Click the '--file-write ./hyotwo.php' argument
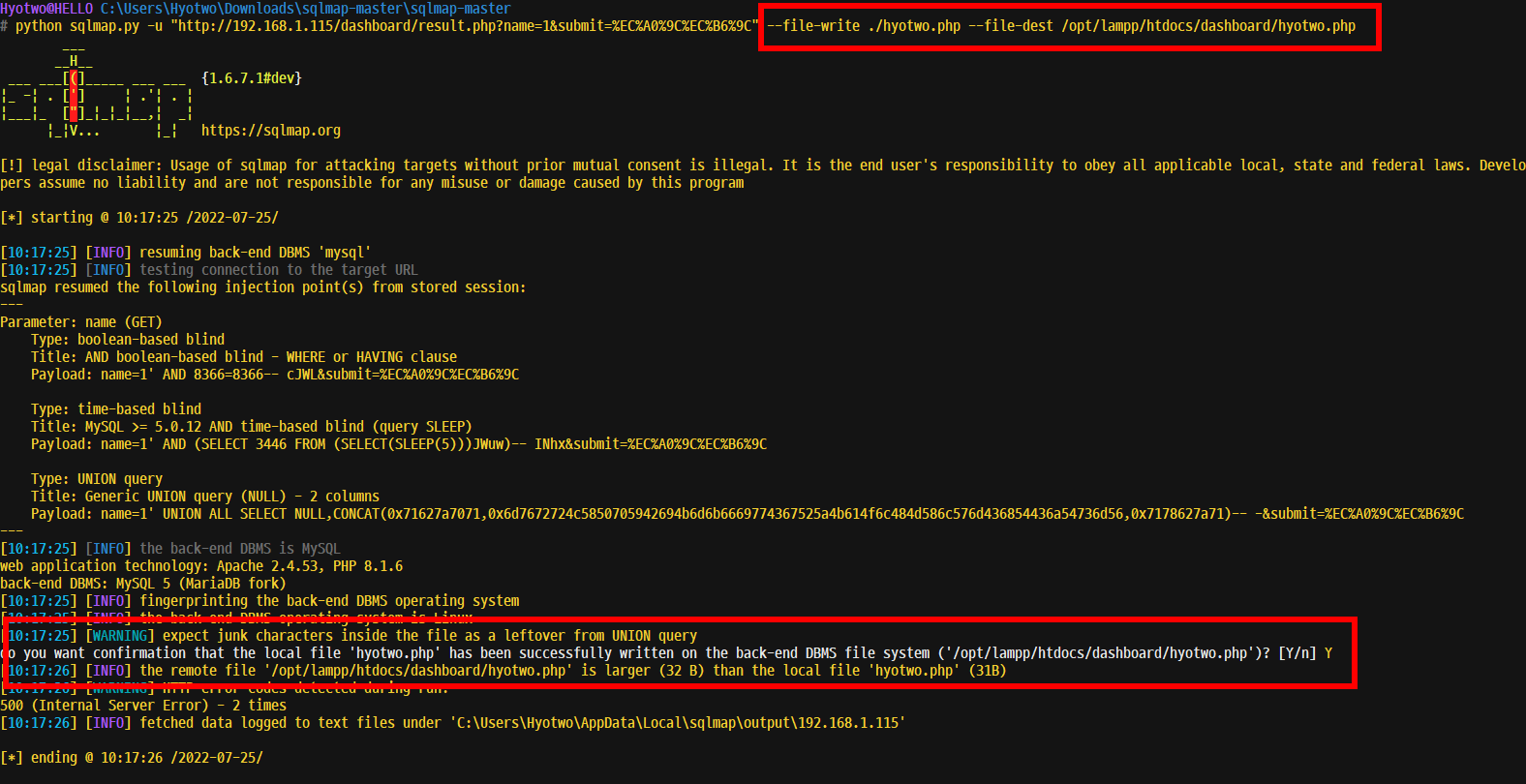This screenshot has width=1526, height=784. (864, 26)
